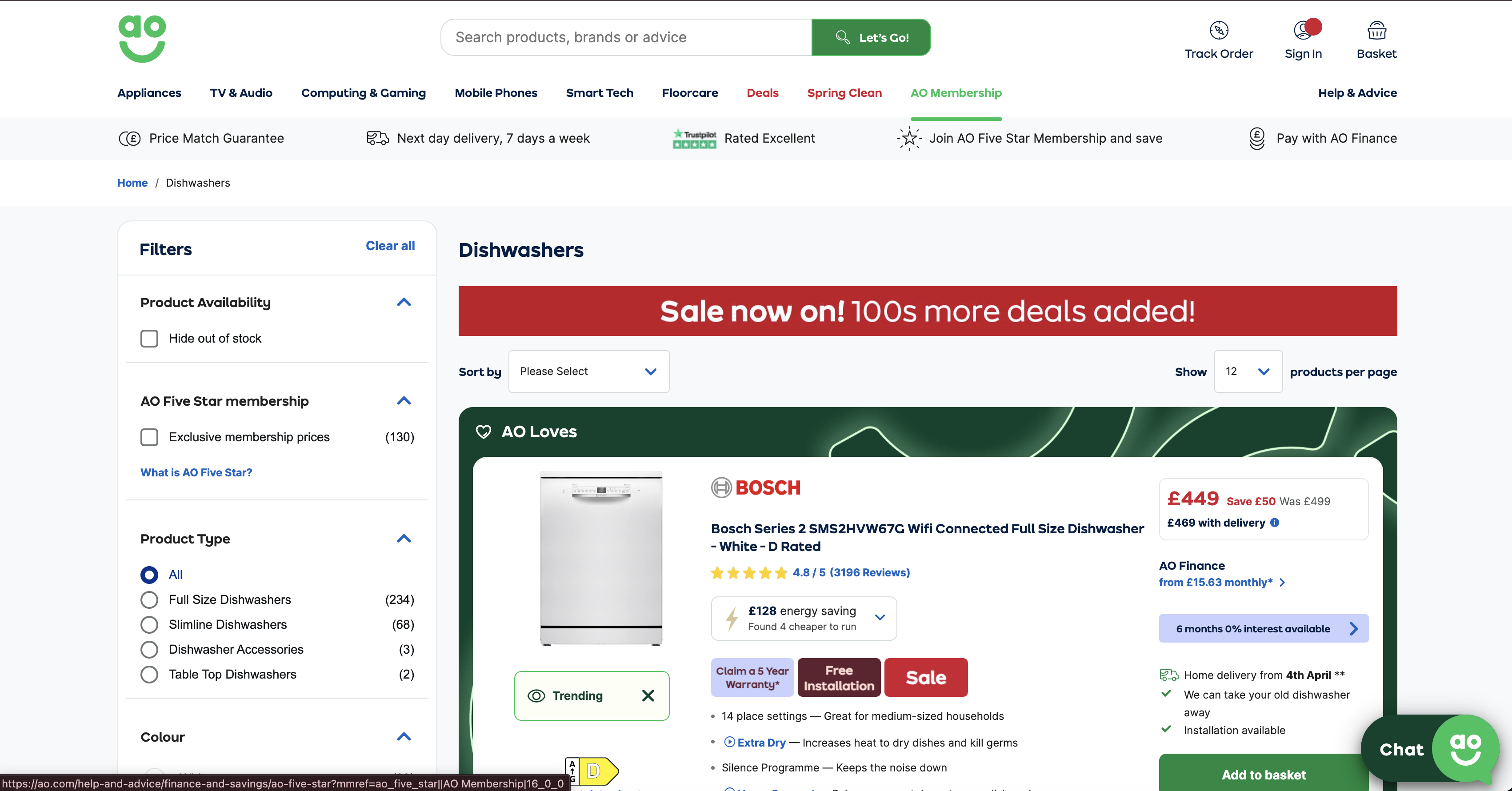Screen dimensions: 1512x791
Task: Open the Sort by dropdown
Action: point(588,372)
